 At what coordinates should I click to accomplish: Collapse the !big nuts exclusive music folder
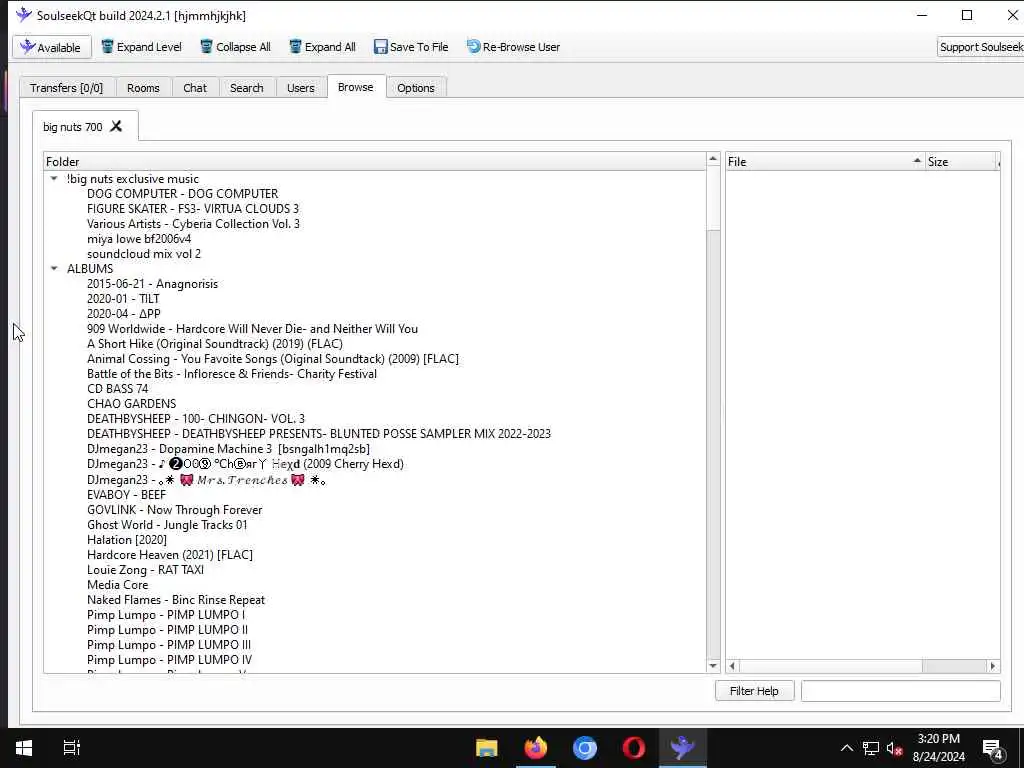click(54, 178)
